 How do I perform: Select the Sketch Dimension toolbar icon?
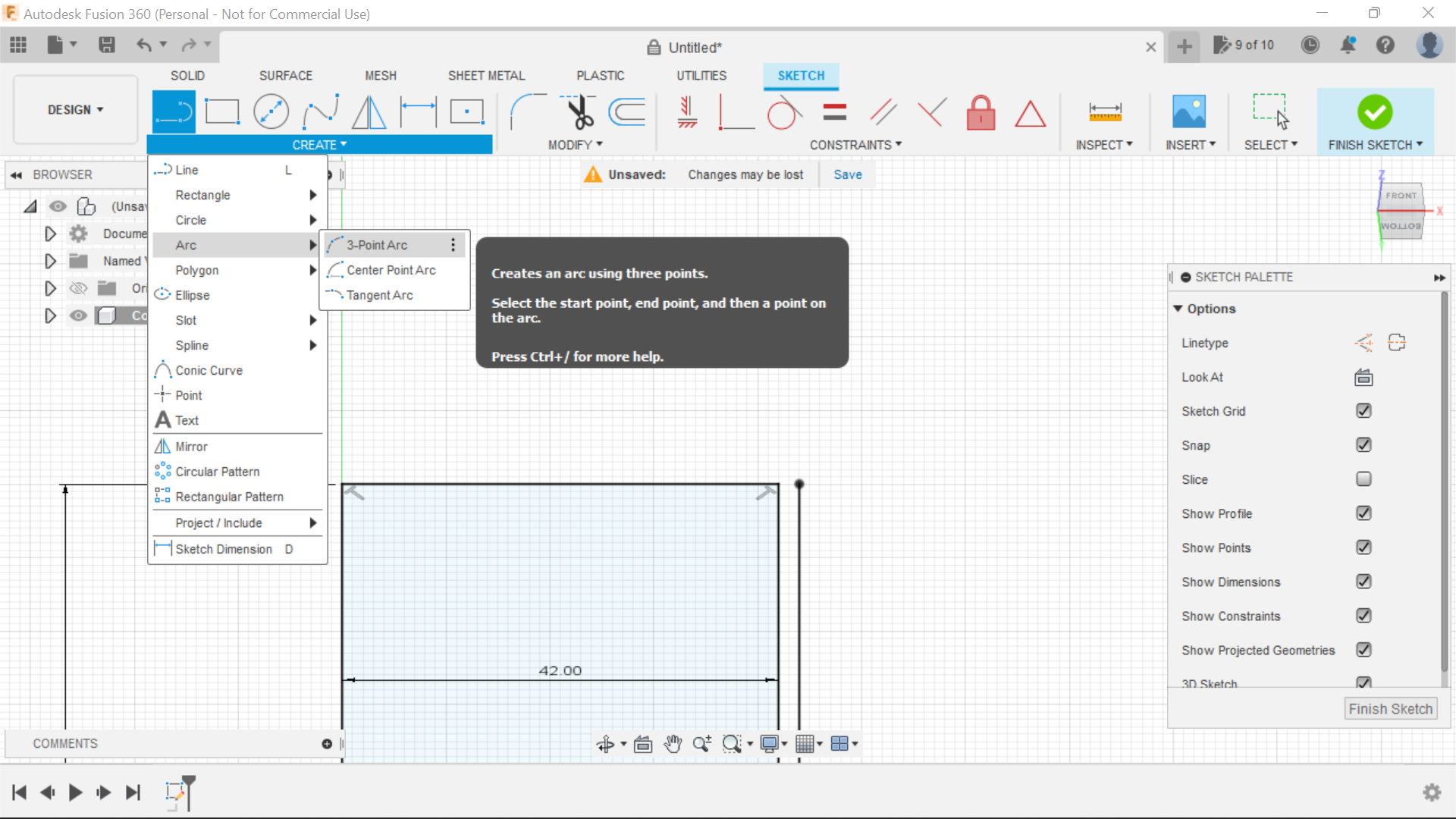pos(418,112)
